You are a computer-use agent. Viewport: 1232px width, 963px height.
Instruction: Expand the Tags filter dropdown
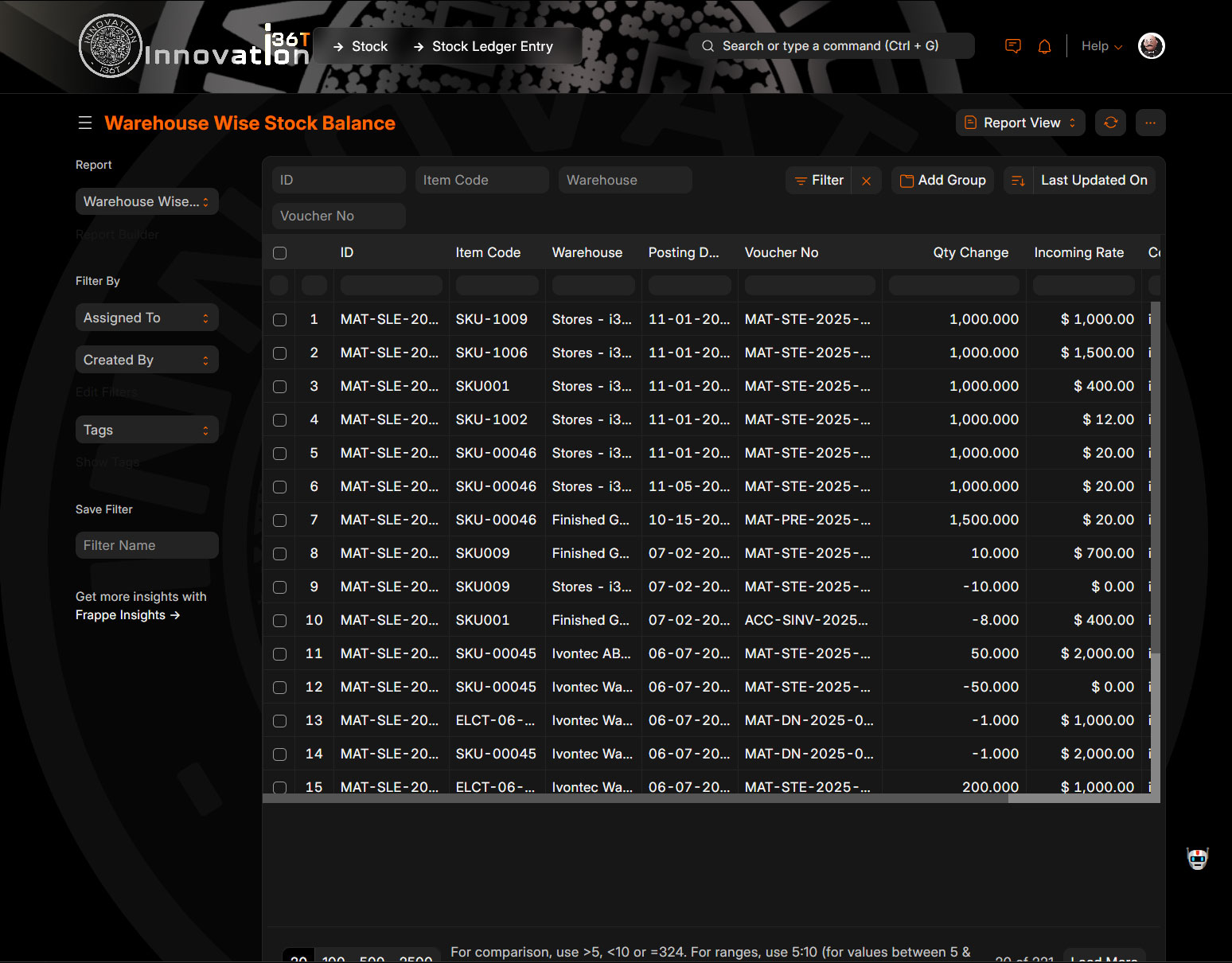[146, 430]
